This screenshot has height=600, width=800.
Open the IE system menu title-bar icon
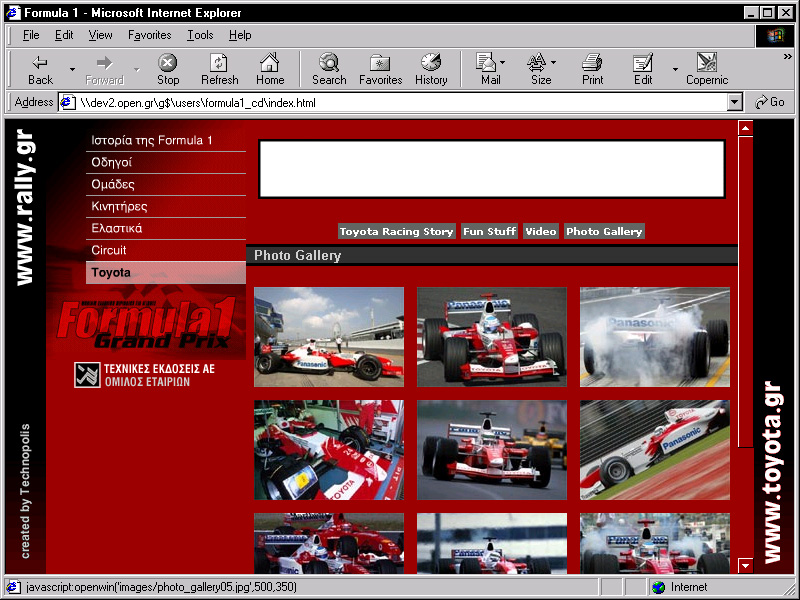coord(13,12)
